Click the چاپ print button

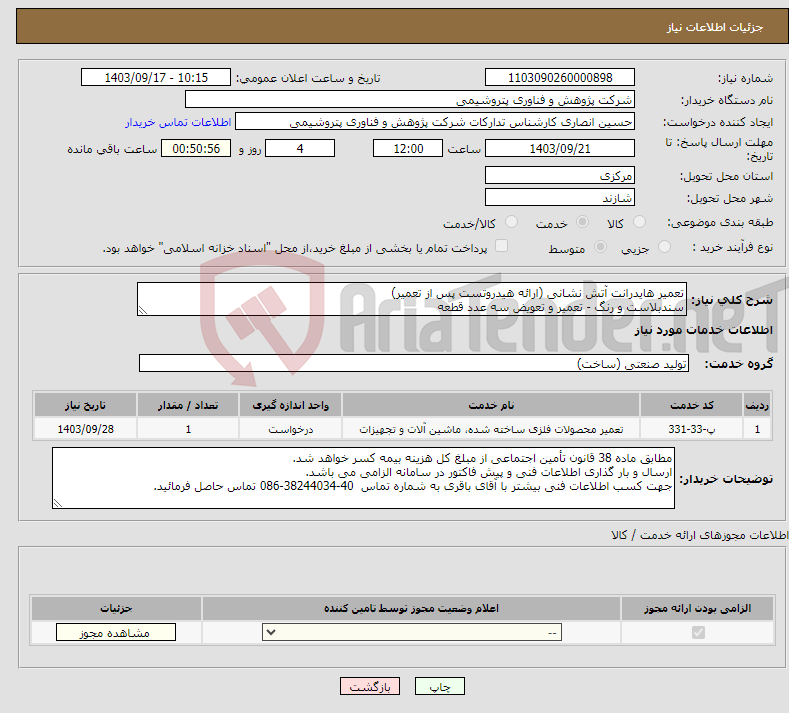click(x=440, y=686)
